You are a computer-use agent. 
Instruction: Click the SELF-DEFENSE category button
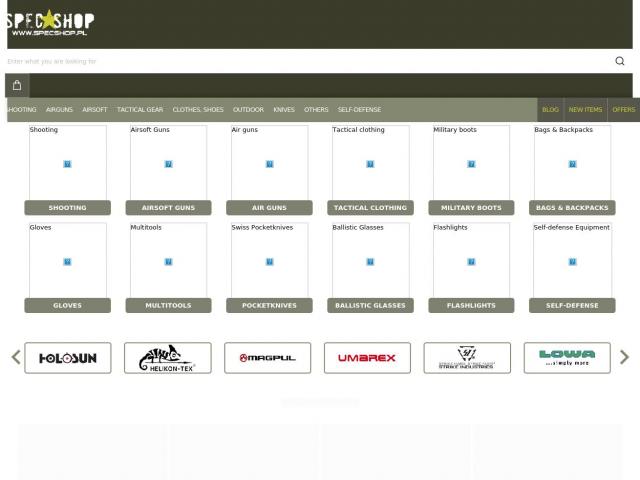click(572, 305)
